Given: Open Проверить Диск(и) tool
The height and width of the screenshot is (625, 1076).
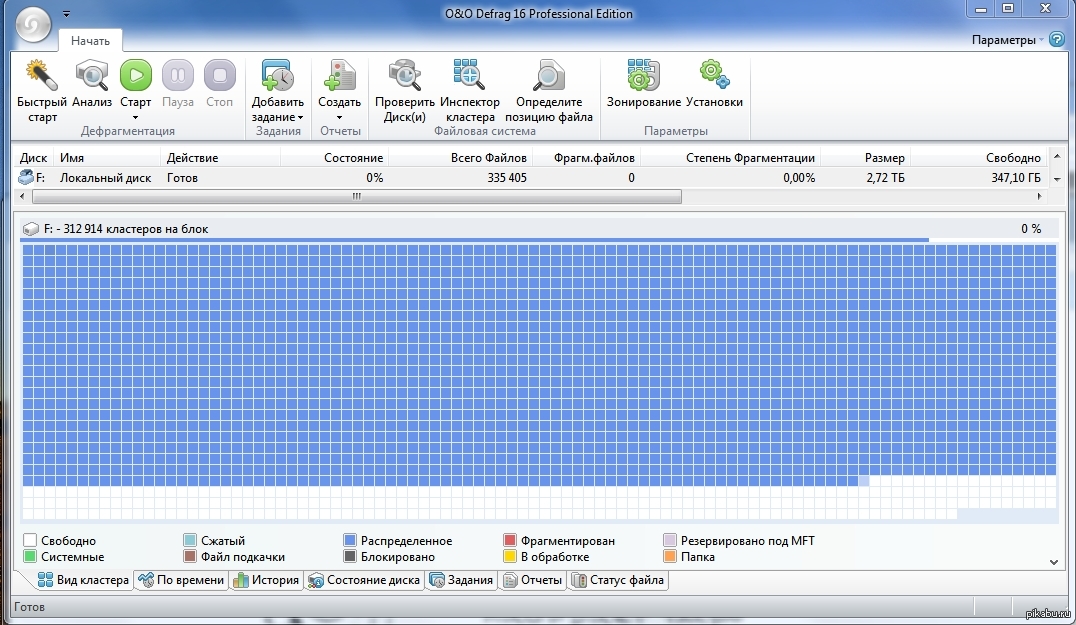Looking at the screenshot, I should click(x=405, y=76).
